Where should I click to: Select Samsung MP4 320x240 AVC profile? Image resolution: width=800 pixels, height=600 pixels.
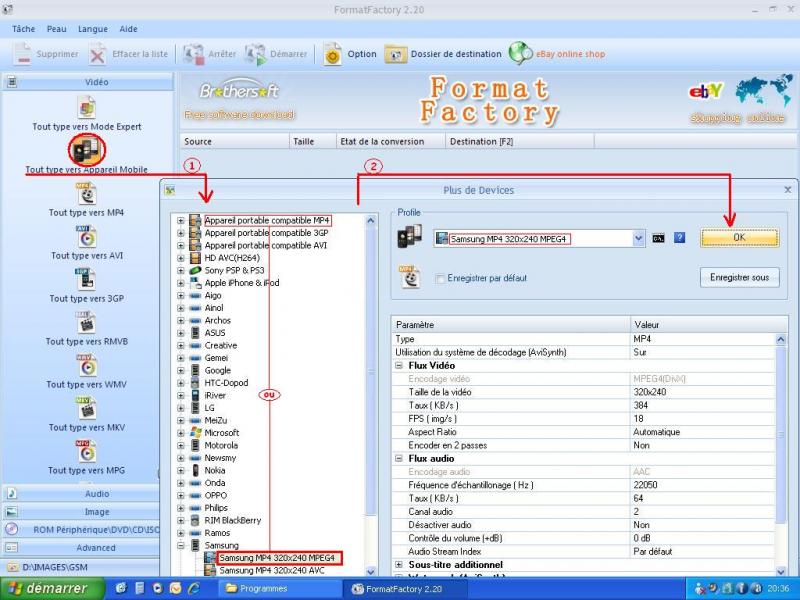coord(272,570)
